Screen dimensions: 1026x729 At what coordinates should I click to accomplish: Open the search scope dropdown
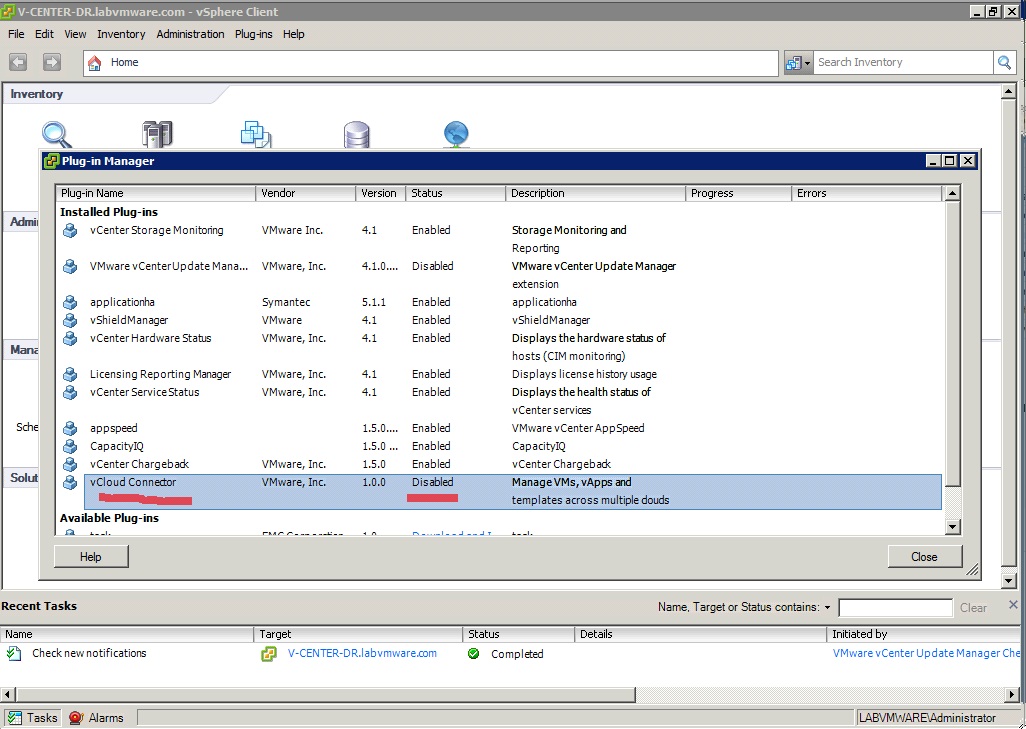click(798, 63)
